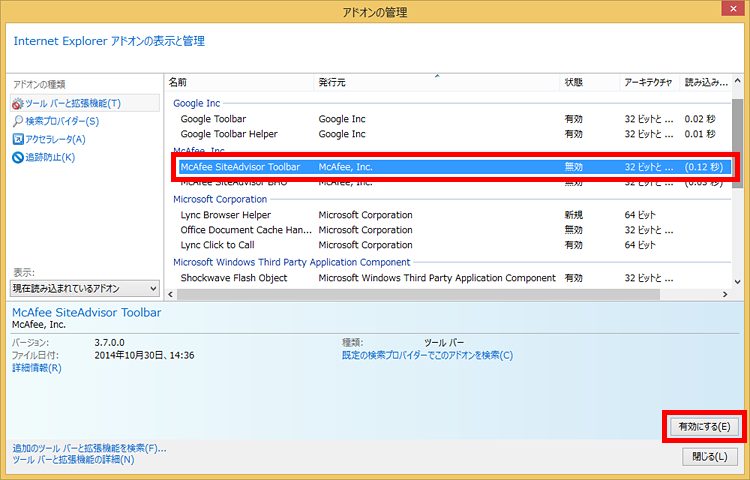The height and width of the screenshot is (480, 750).
Task: Click the 有効にする(E) button
Action: 704,426
